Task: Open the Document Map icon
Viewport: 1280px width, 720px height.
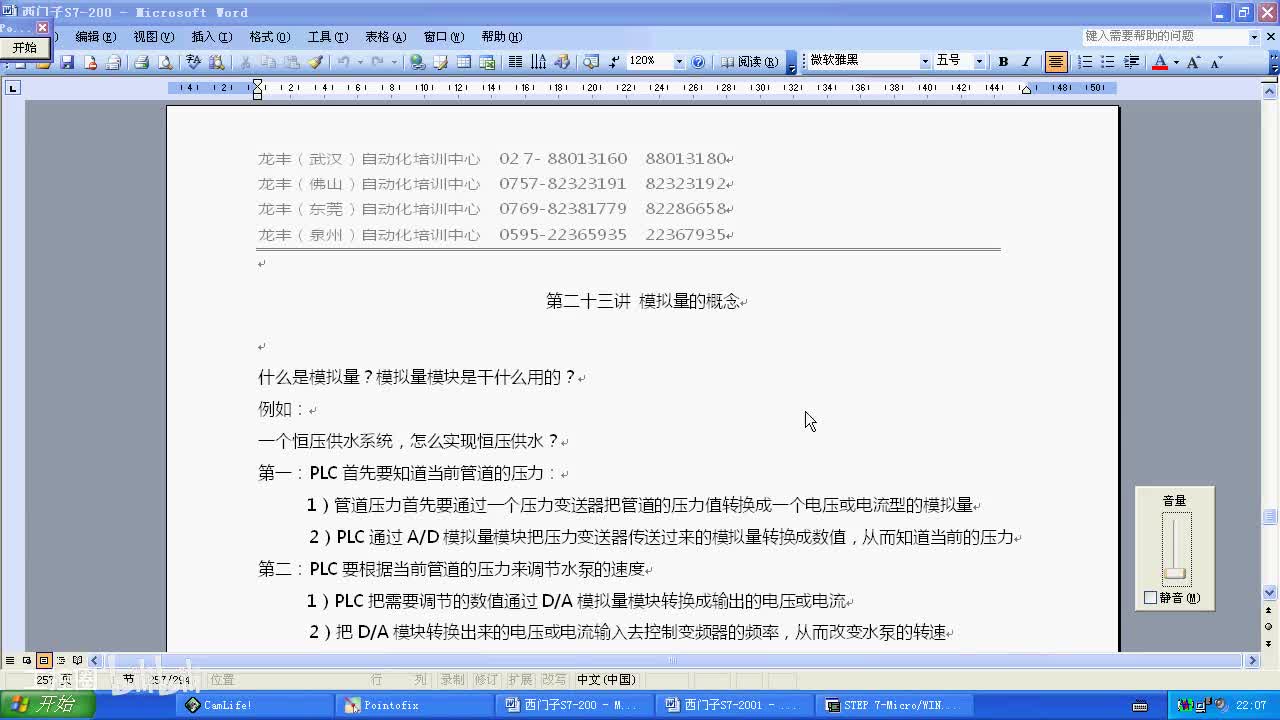Action: (591, 62)
